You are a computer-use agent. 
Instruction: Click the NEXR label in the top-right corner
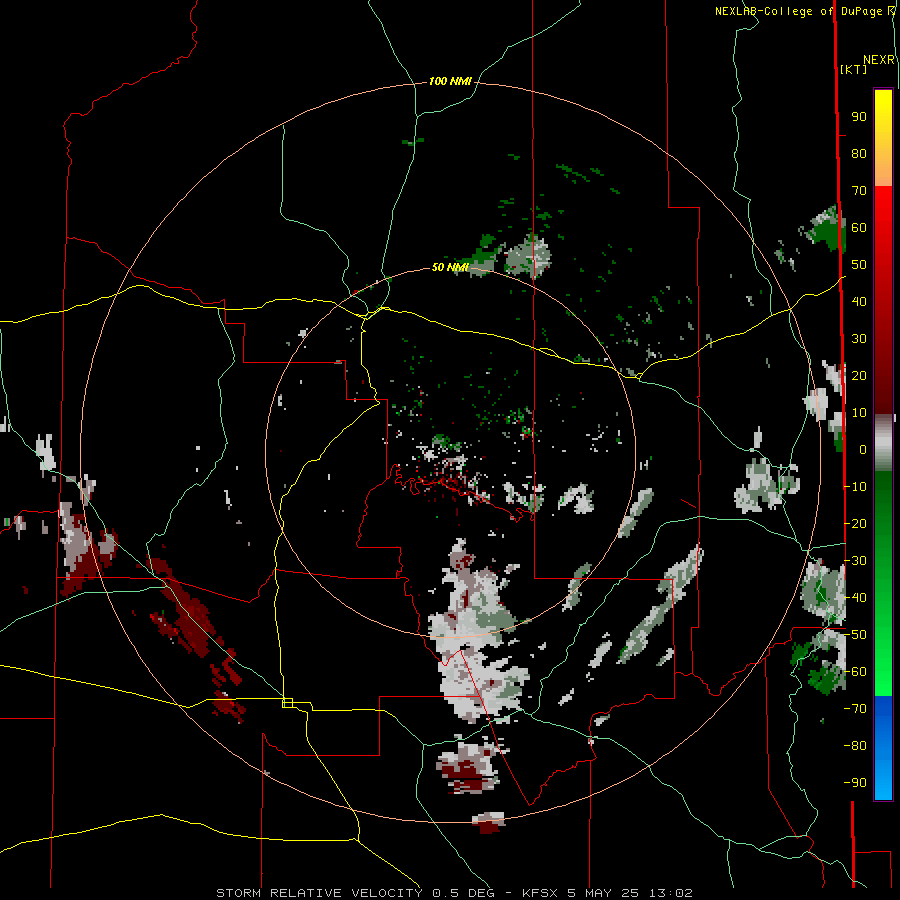coord(879,60)
